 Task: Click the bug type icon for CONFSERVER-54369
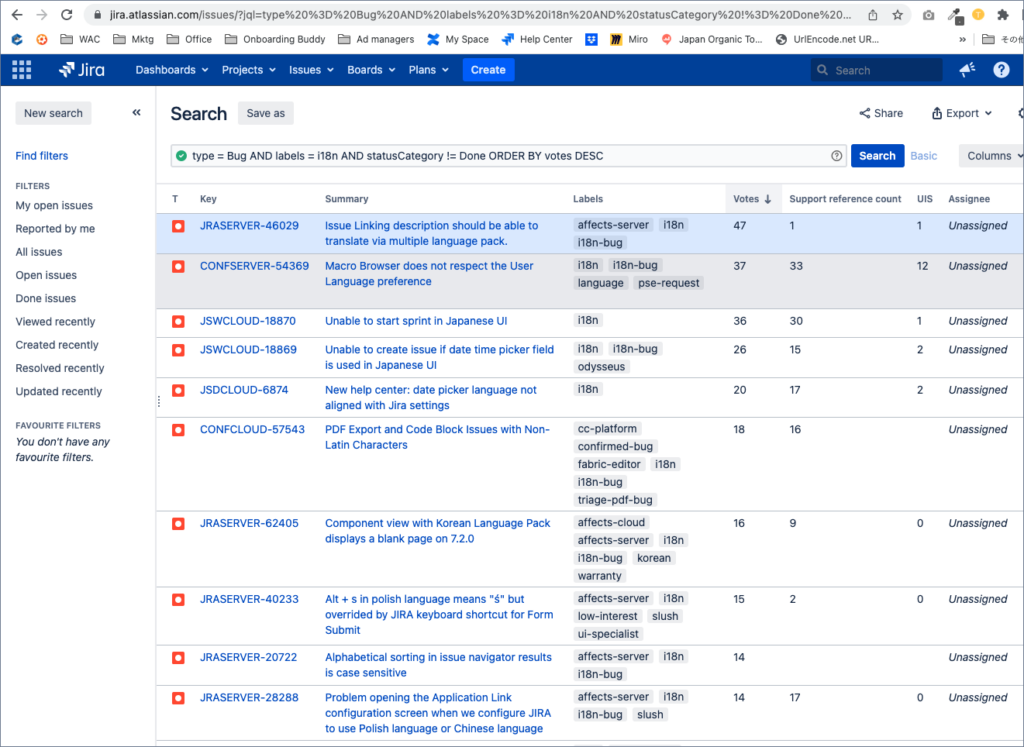(x=178, y=266)
